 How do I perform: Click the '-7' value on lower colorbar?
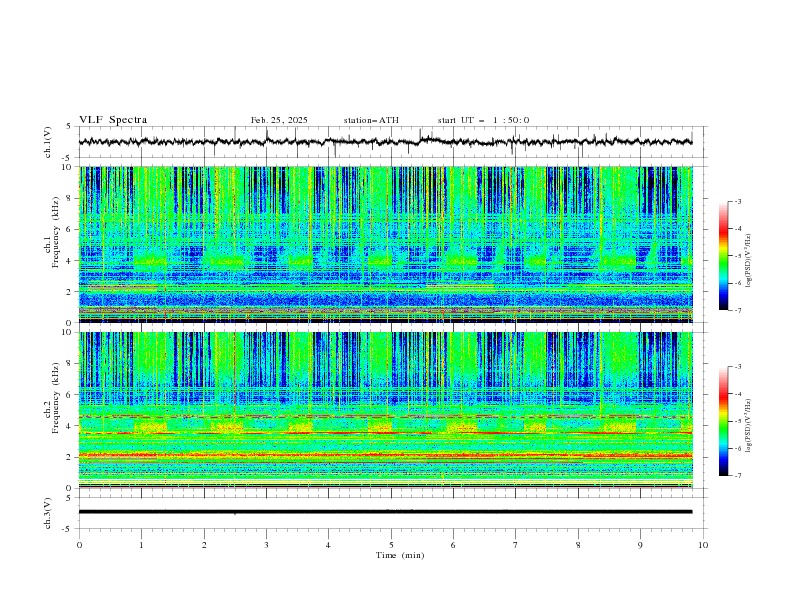737,476
